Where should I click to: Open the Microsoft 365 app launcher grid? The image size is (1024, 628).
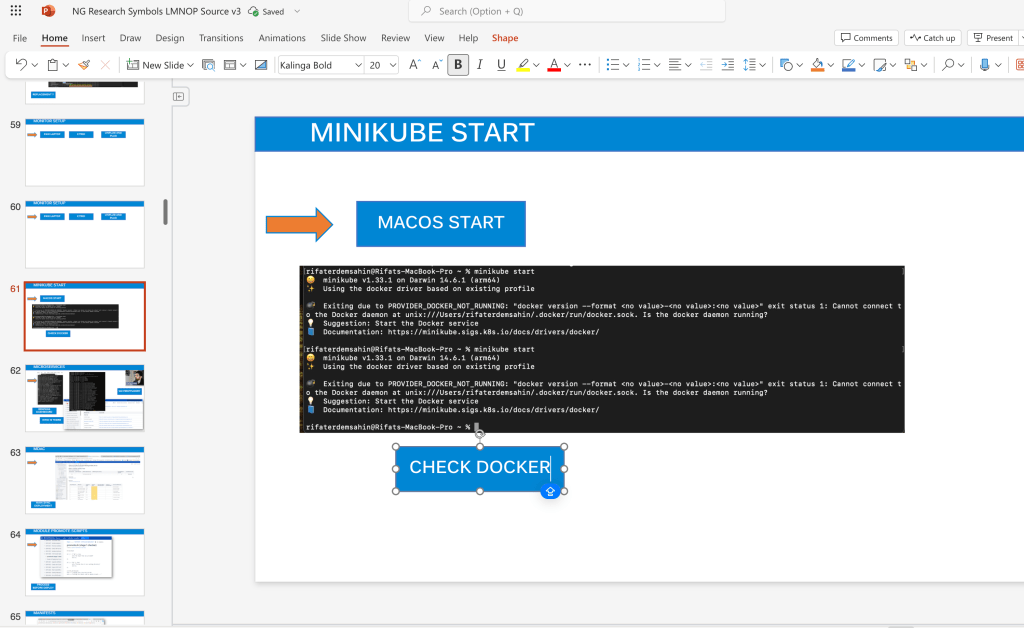16,11
